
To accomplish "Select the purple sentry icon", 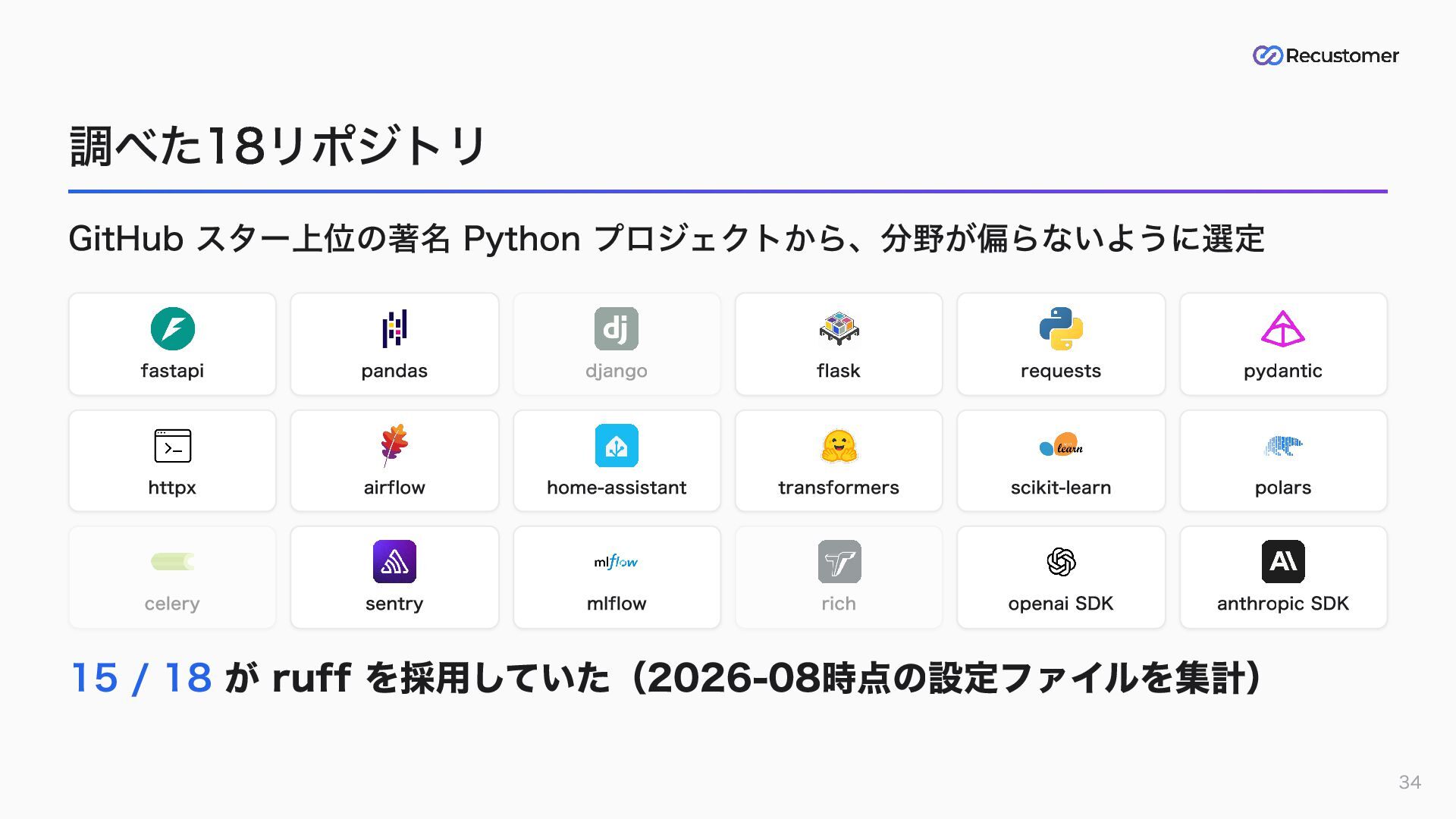I will (394, 562).
